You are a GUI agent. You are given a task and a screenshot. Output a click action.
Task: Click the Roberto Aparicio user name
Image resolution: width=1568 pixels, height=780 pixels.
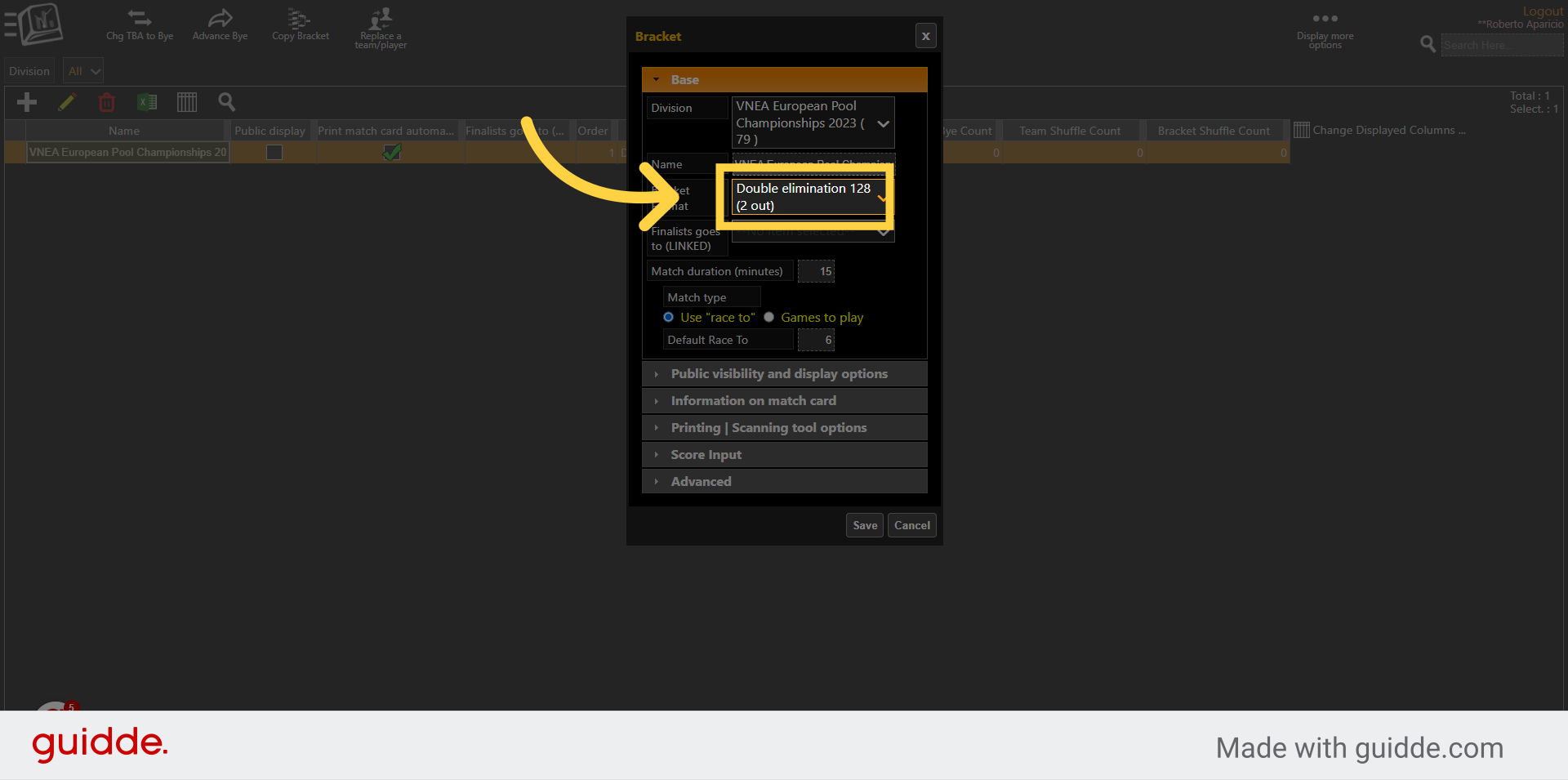1521,25
